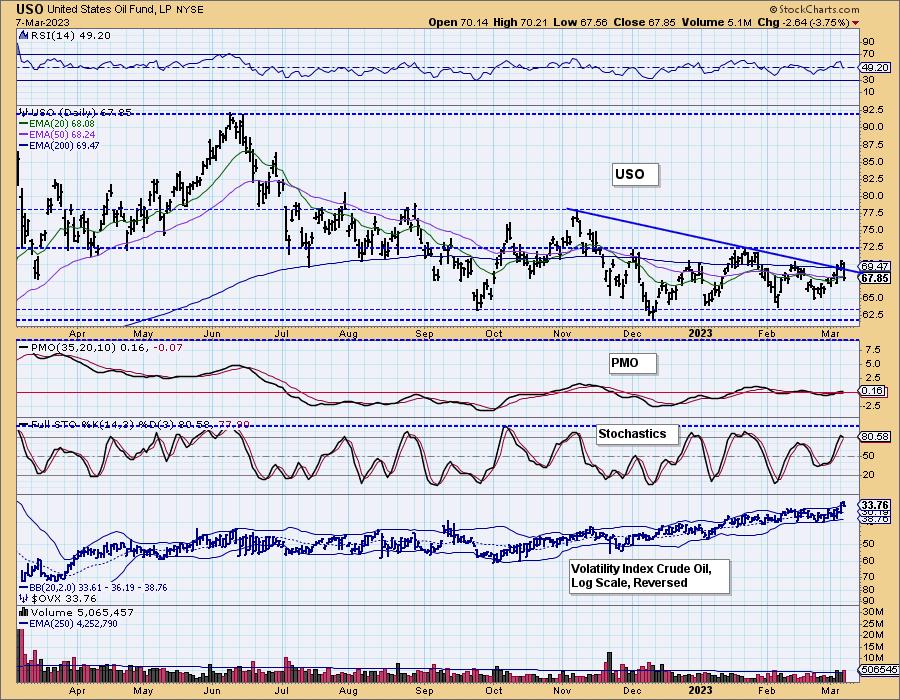Select the Low 67.56 value
The height and width of the screenshot is (700, 900).
point(580,22)
